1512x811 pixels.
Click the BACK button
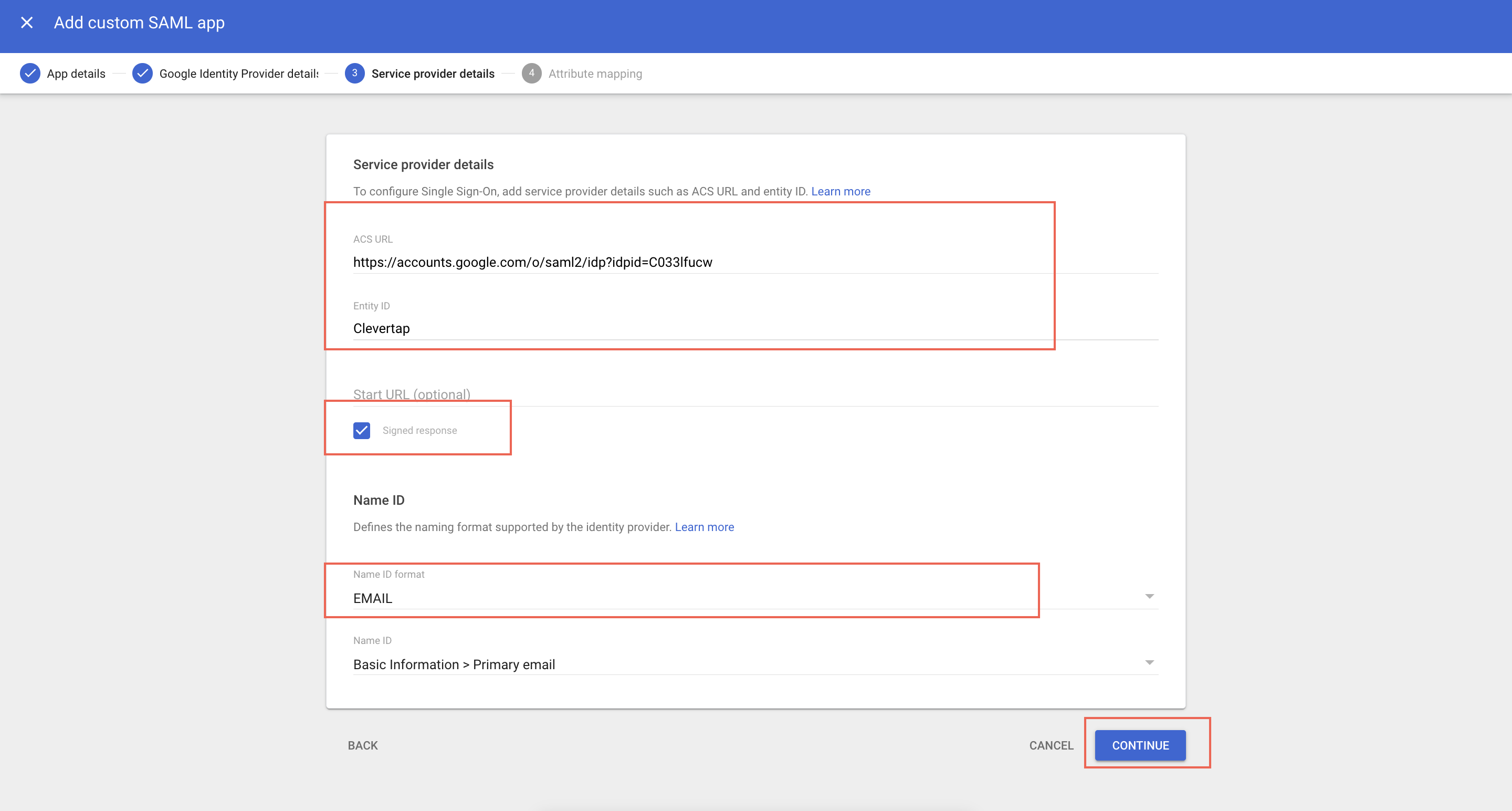coord(363,745)
